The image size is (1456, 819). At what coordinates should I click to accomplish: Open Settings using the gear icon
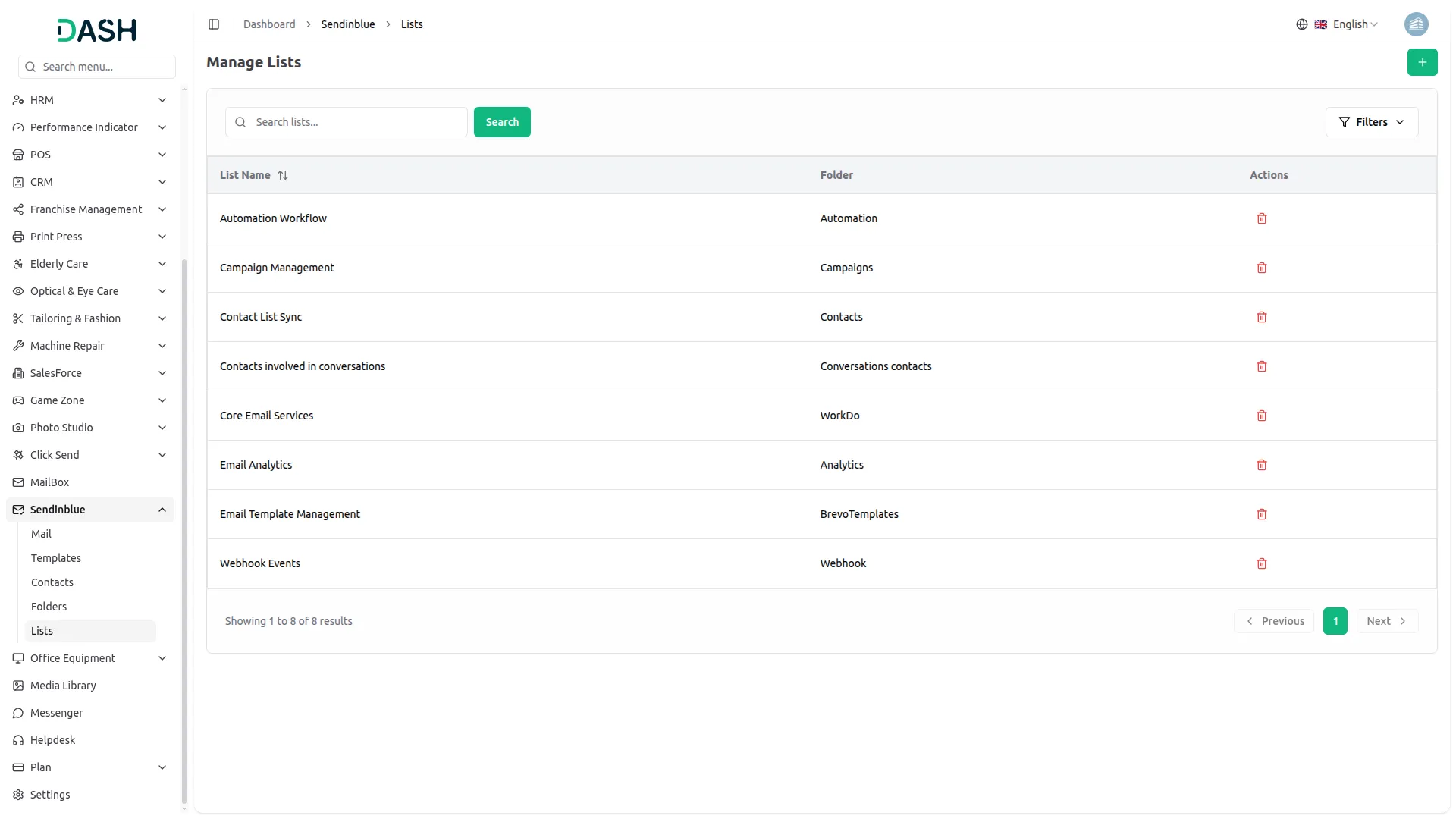[x=17, y=794]
